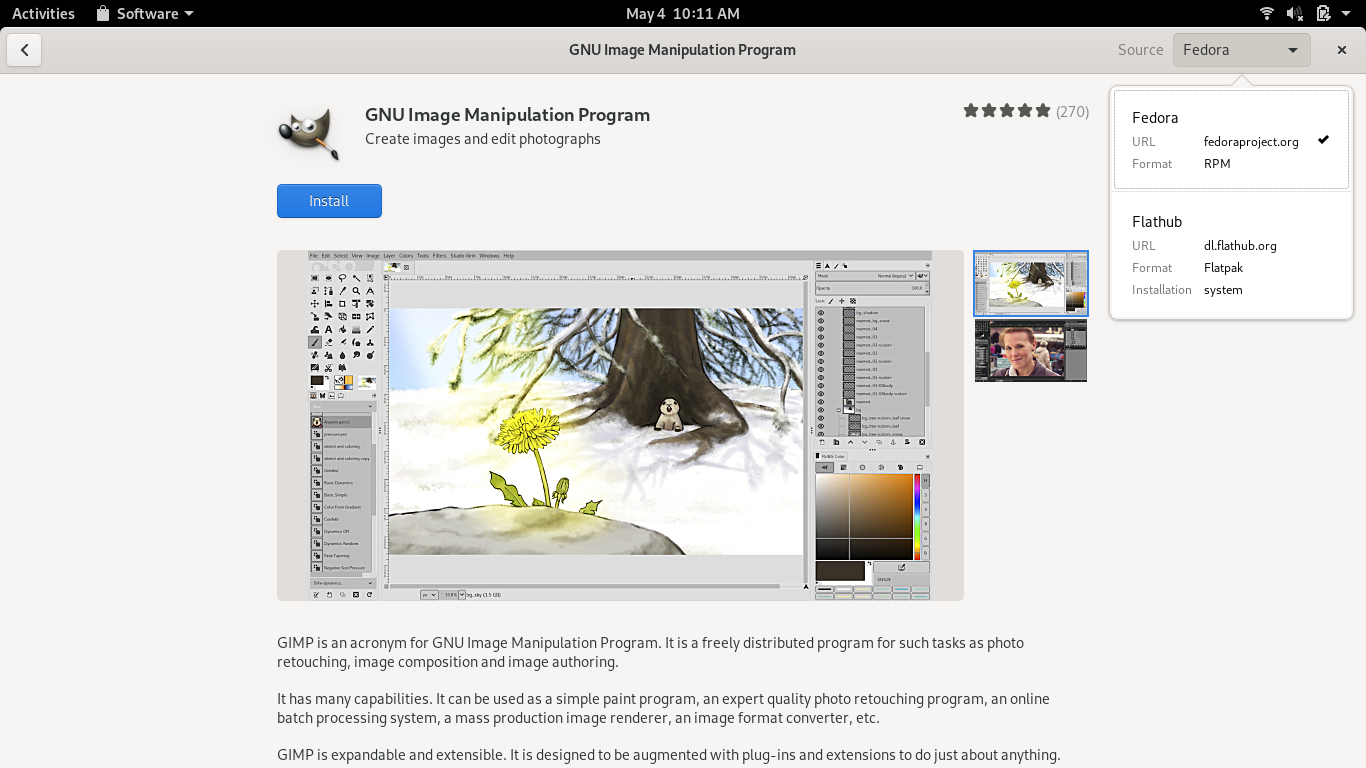The image size is (1366, 768).
Task: Close the Software window
Action: [x=1342, y=50]
